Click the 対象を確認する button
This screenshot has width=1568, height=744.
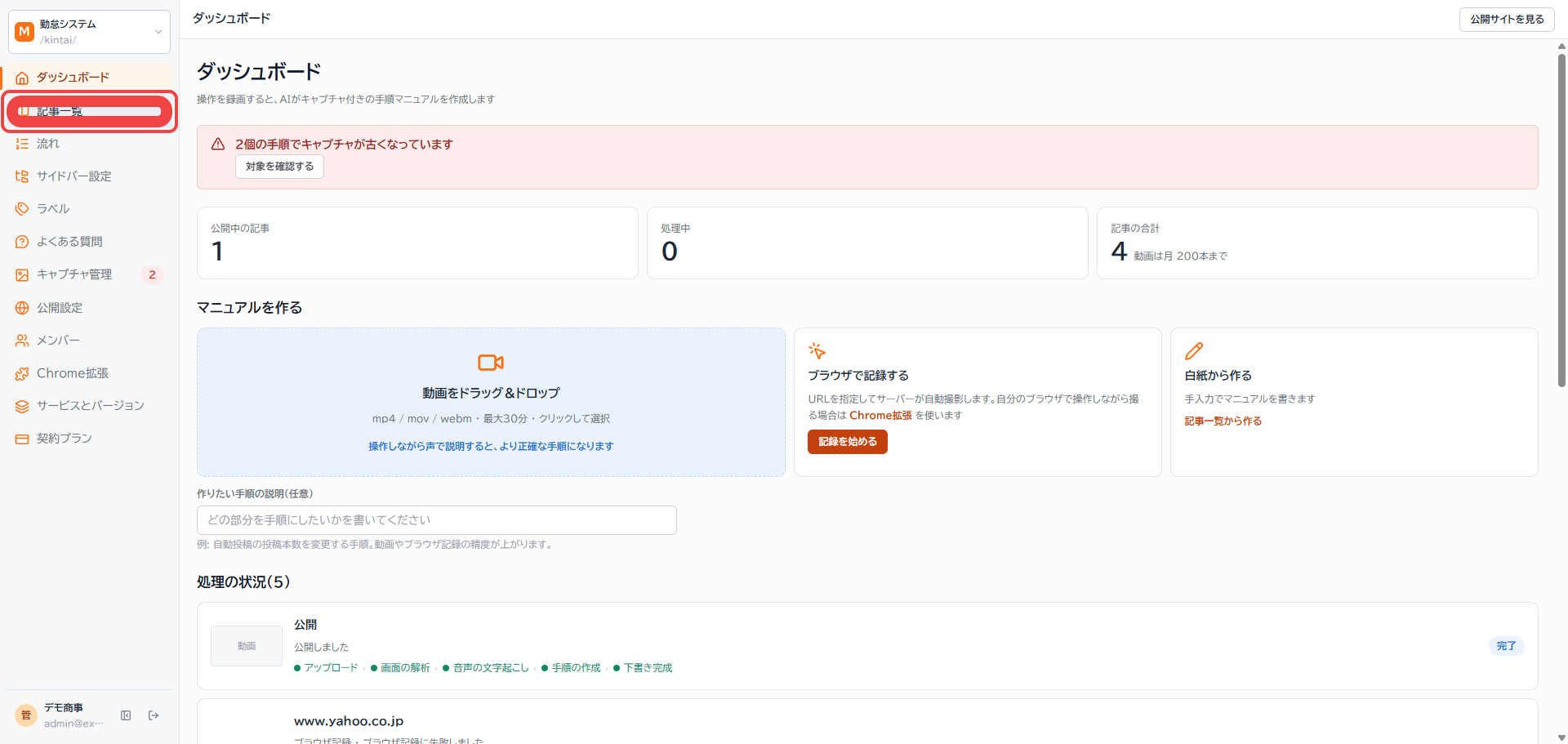(279, 167)
